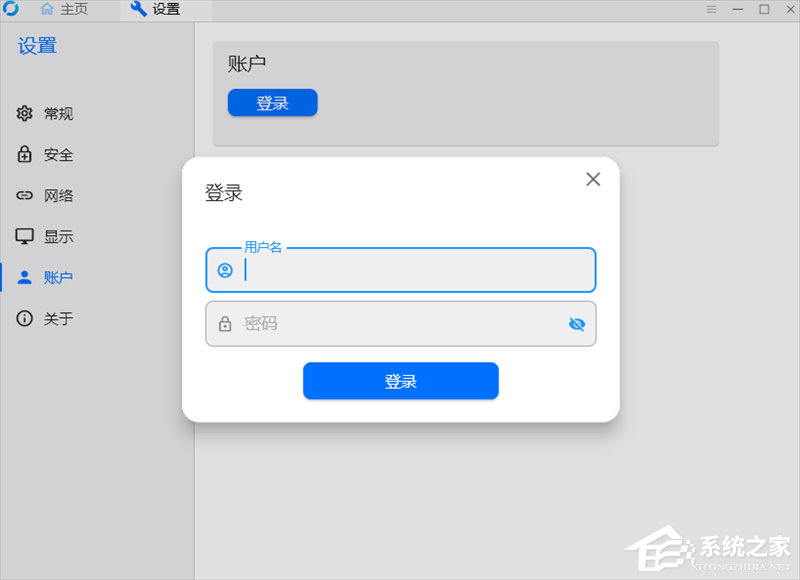
Task: Open the hamburger menu in title bar
Action: coord(711,9)
